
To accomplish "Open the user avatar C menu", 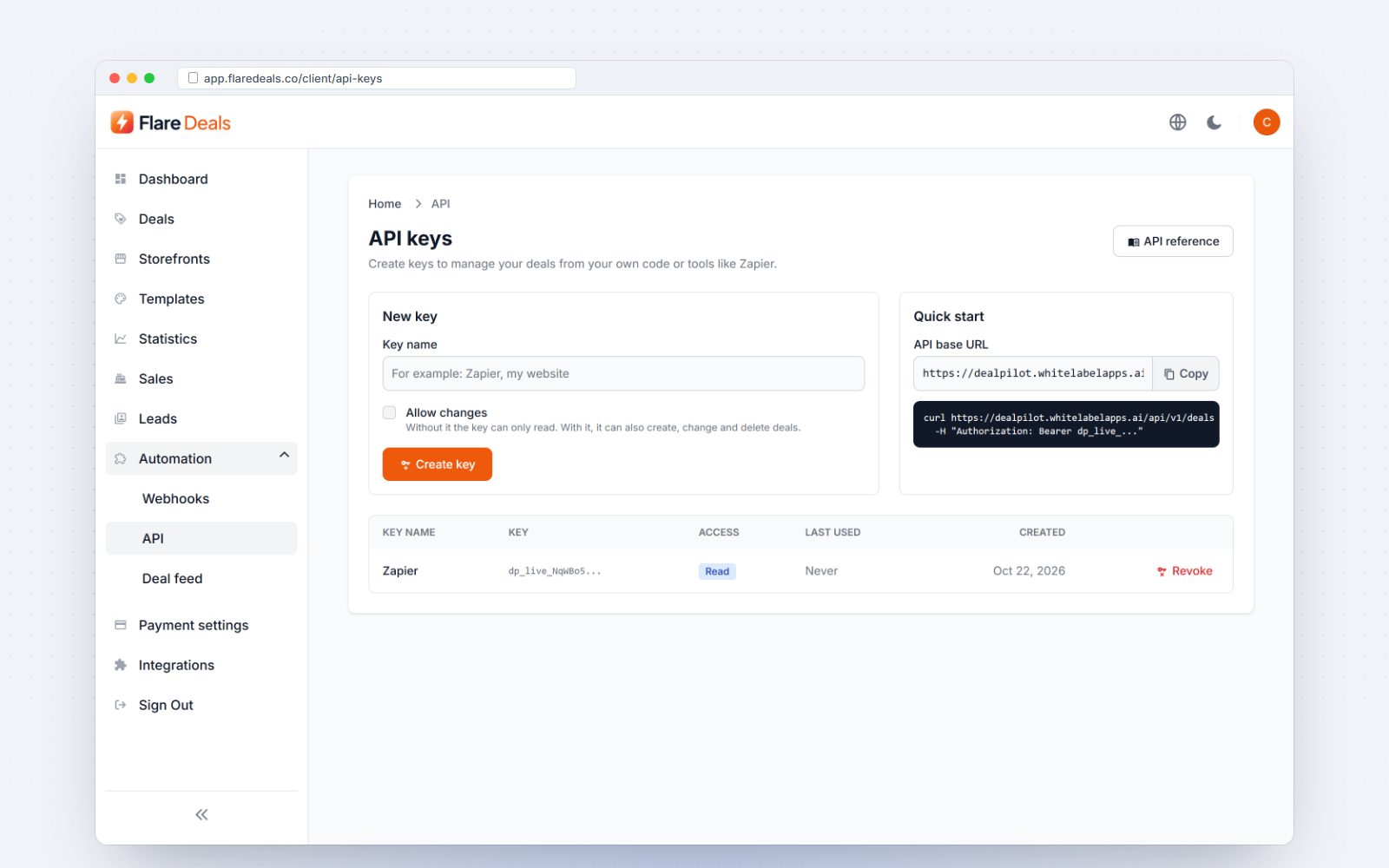I will pos(1267,122).
